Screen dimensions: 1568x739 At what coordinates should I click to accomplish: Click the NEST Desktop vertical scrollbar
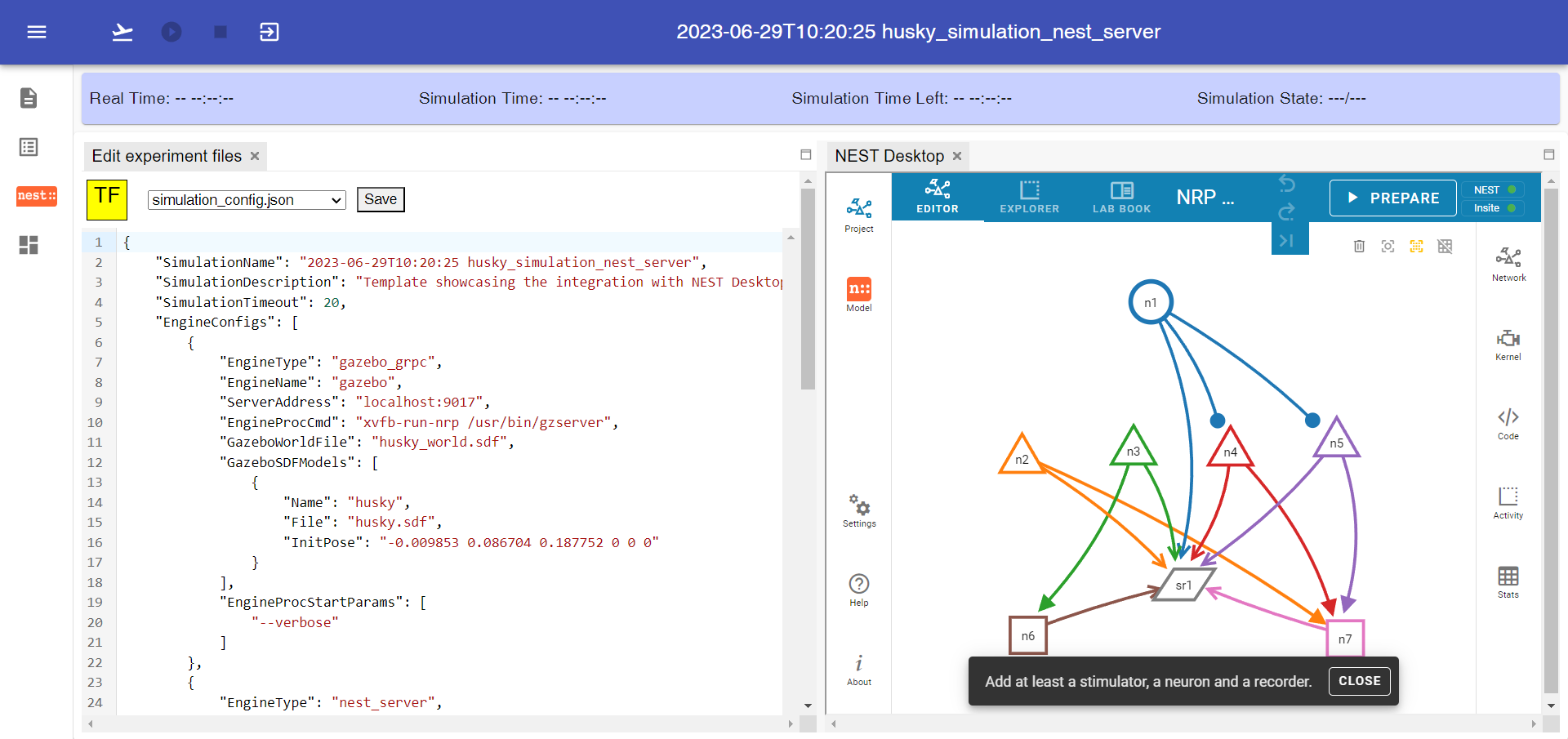(x=1551, y=441)
